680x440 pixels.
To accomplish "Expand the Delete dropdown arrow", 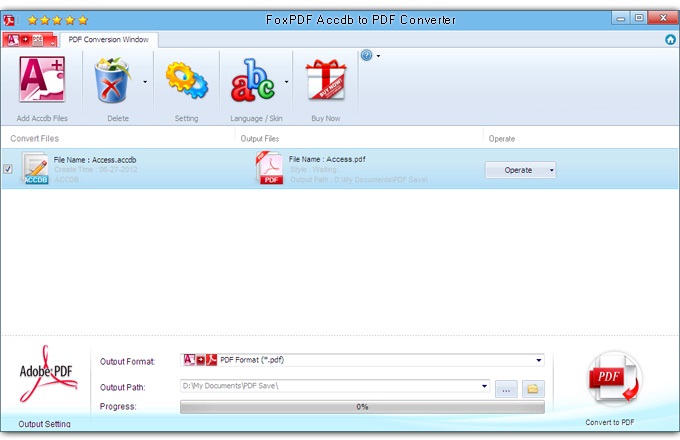I will tap(145, 81).
